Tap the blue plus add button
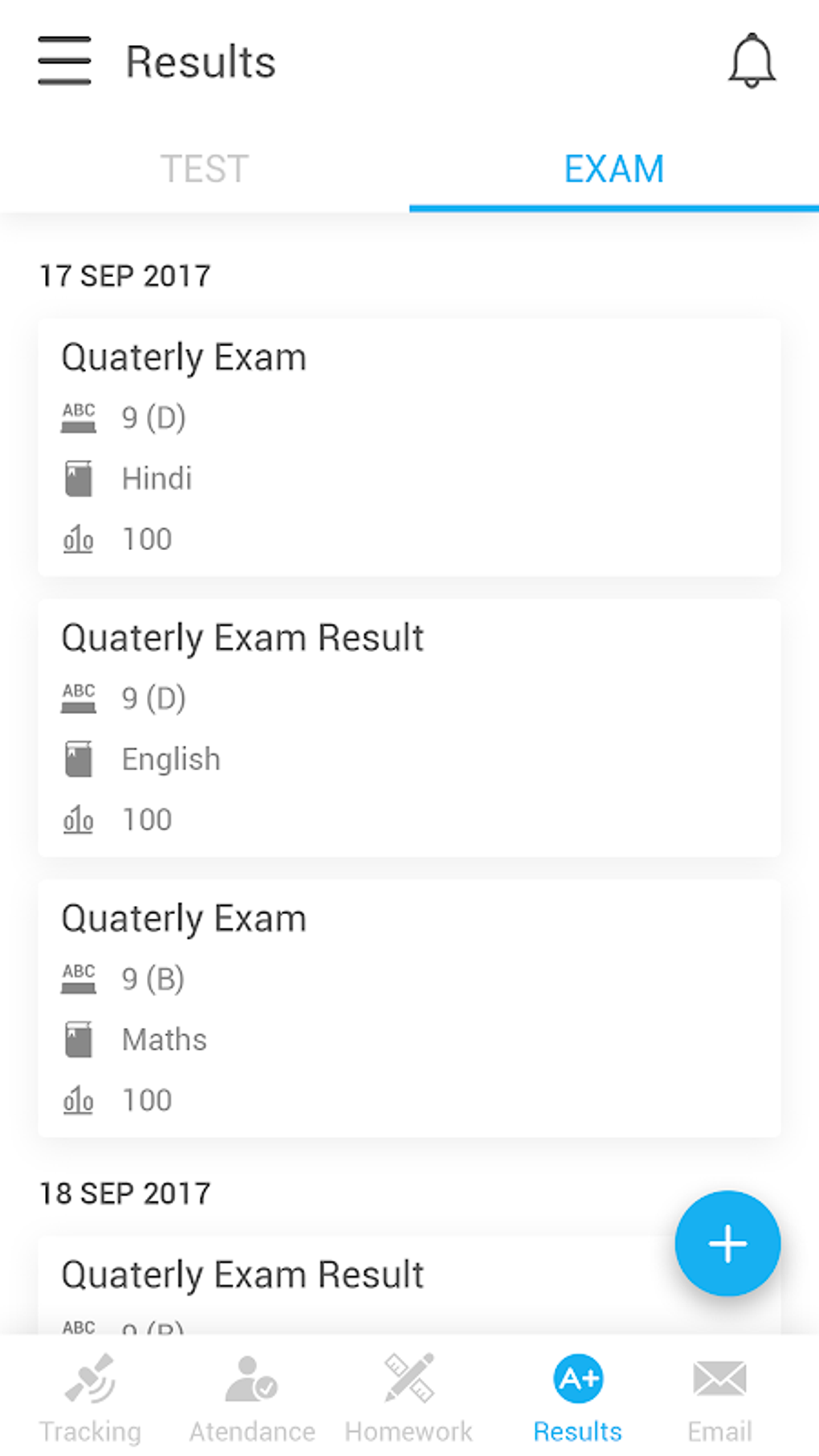This screenshot has width=819, height=1456. (727, 1243)
